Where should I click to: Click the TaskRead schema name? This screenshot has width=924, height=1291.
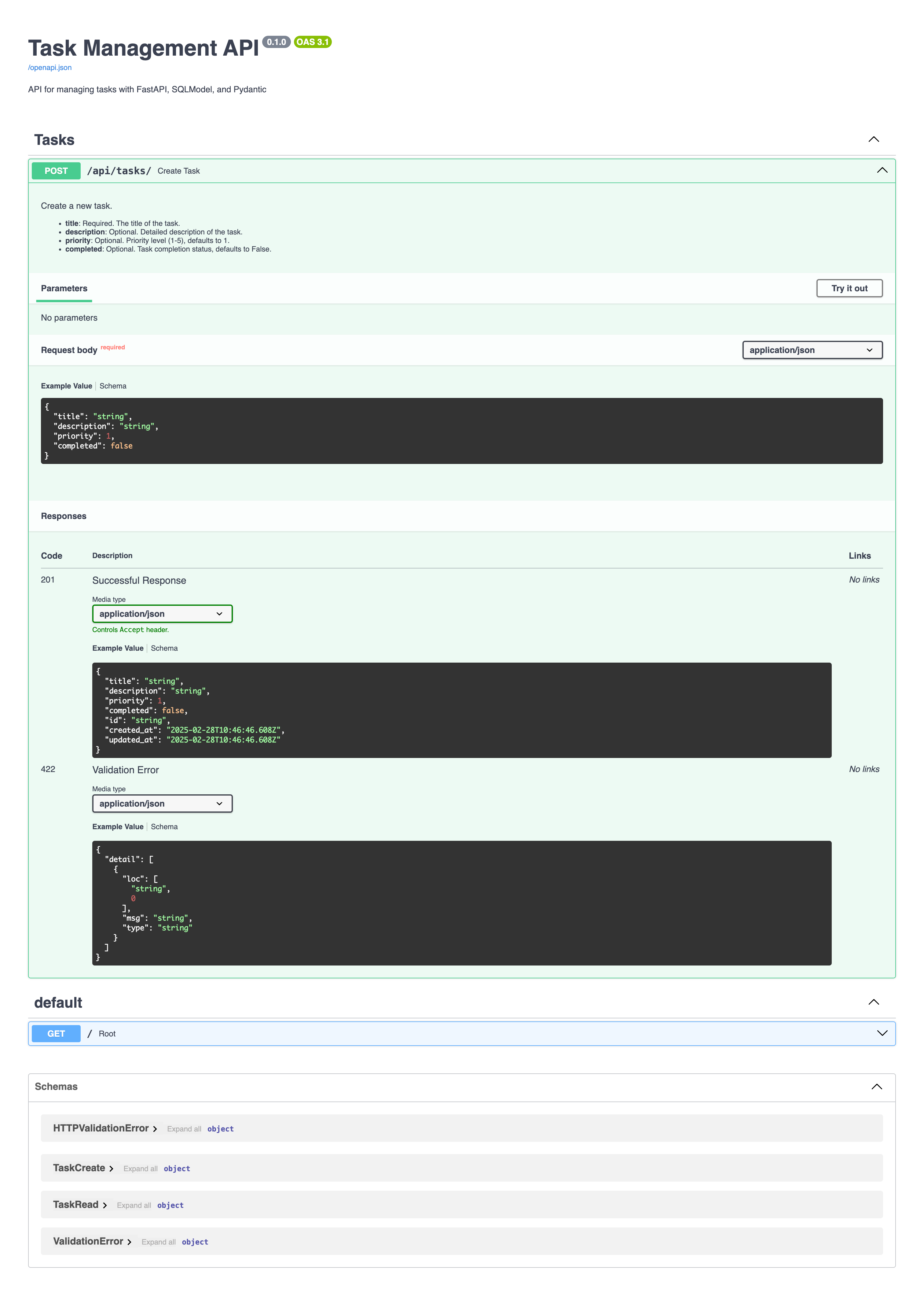(76, 1205)
